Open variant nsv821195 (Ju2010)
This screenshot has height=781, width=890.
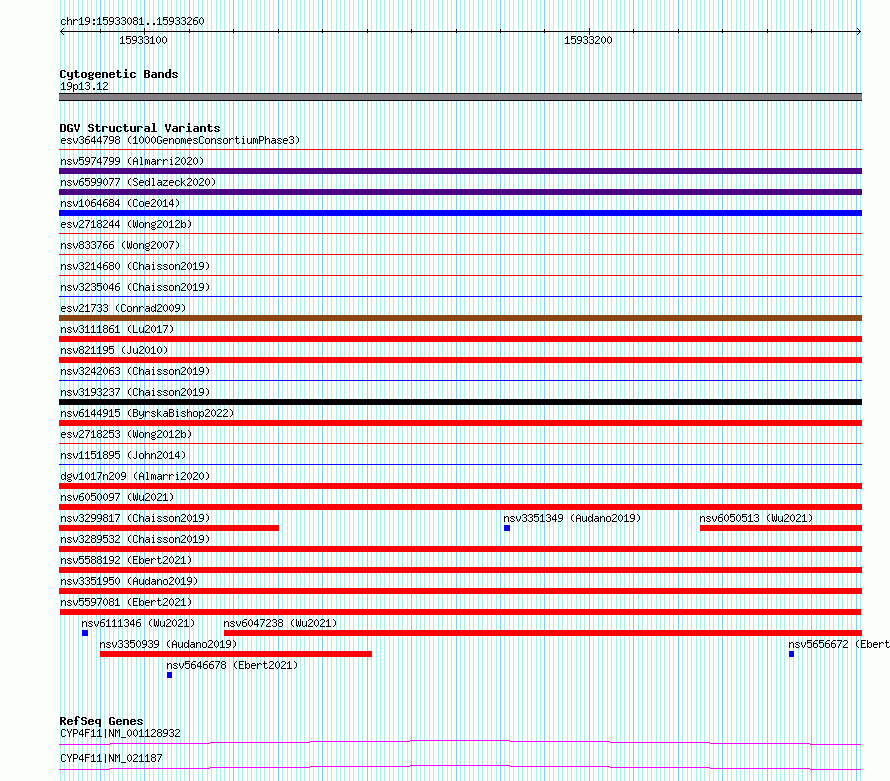click(x=114, y=350)
